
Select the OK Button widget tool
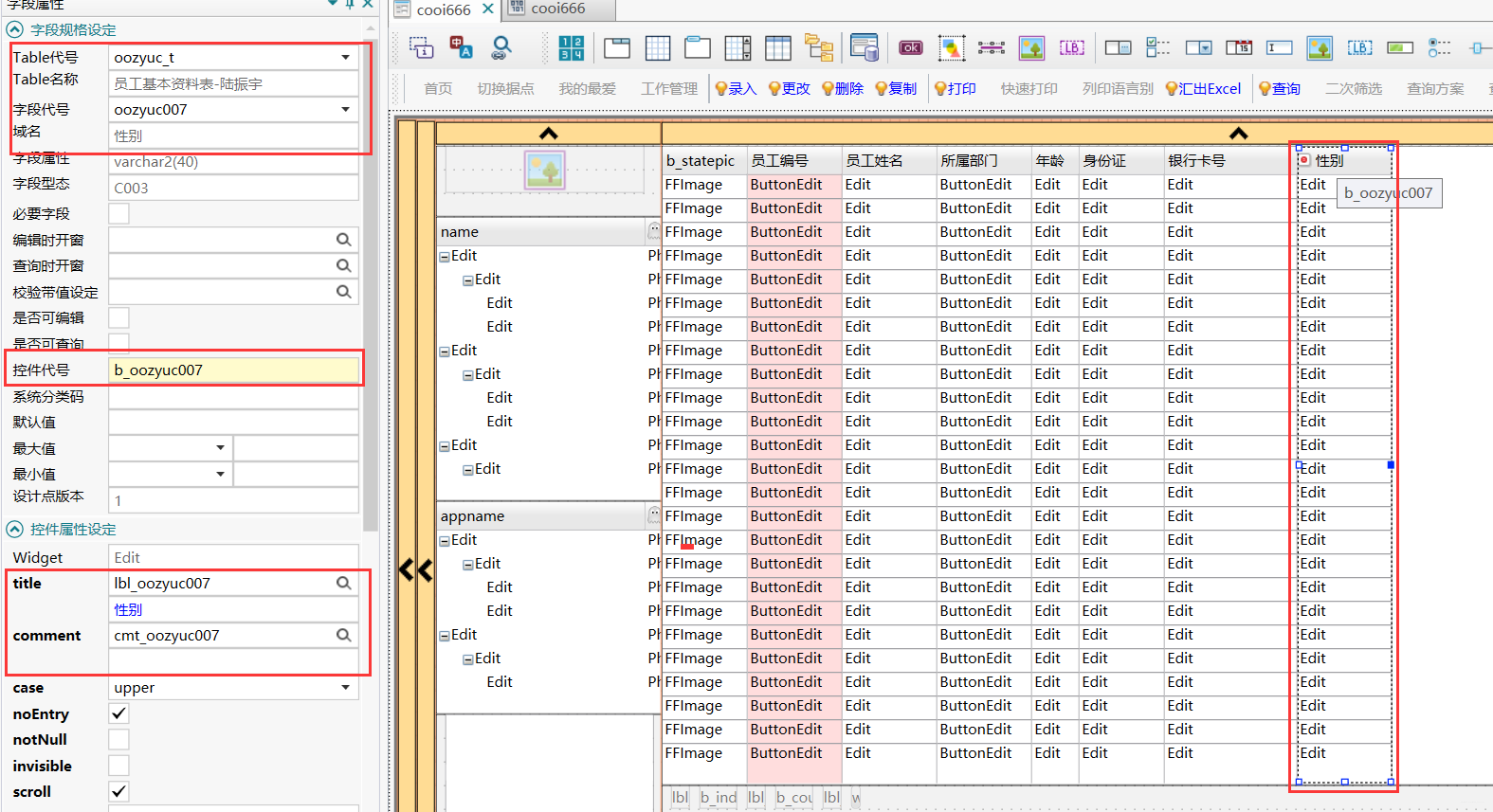click(x=911, y=47)
